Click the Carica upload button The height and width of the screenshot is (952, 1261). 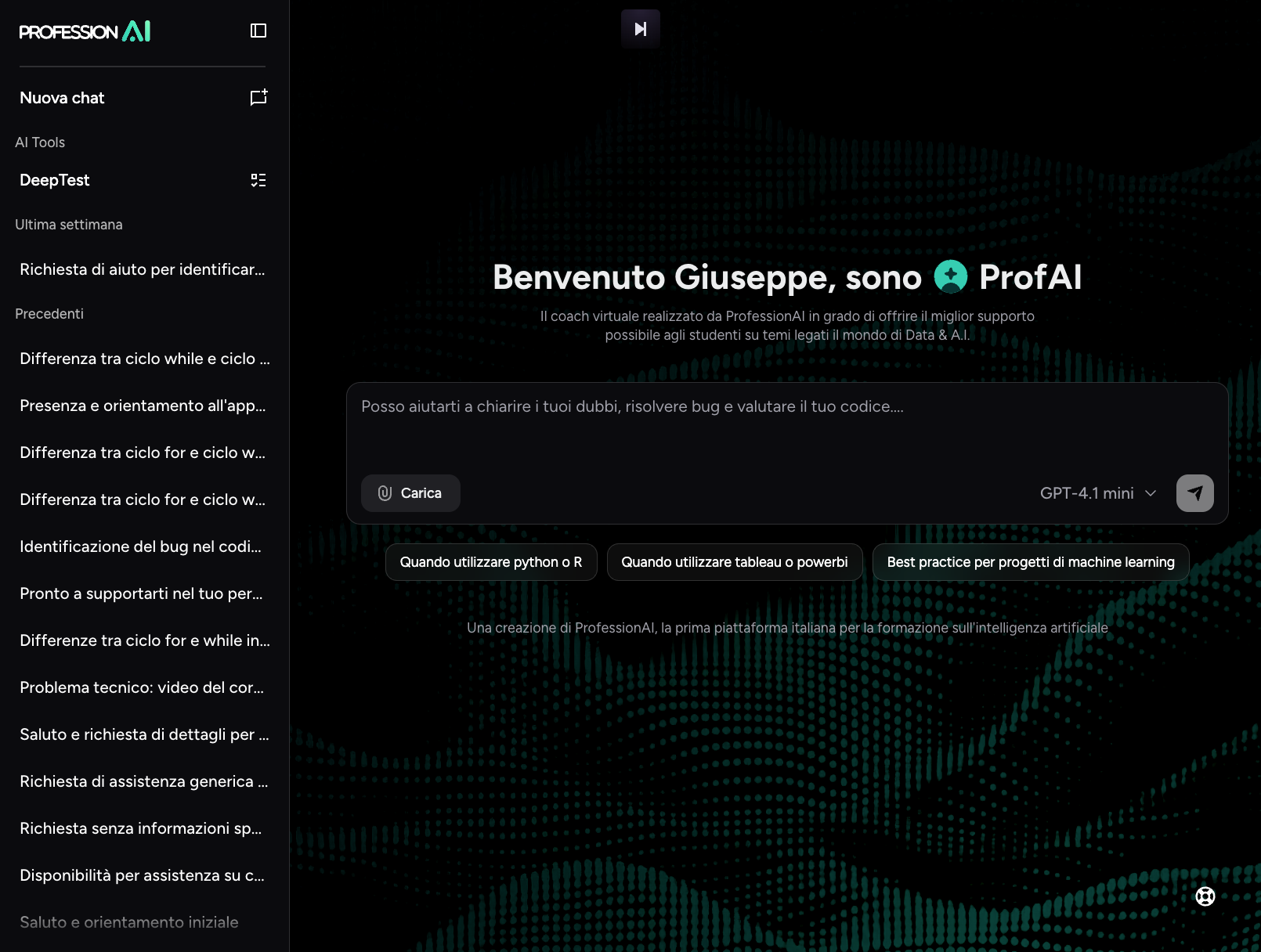tap(410, 493)
